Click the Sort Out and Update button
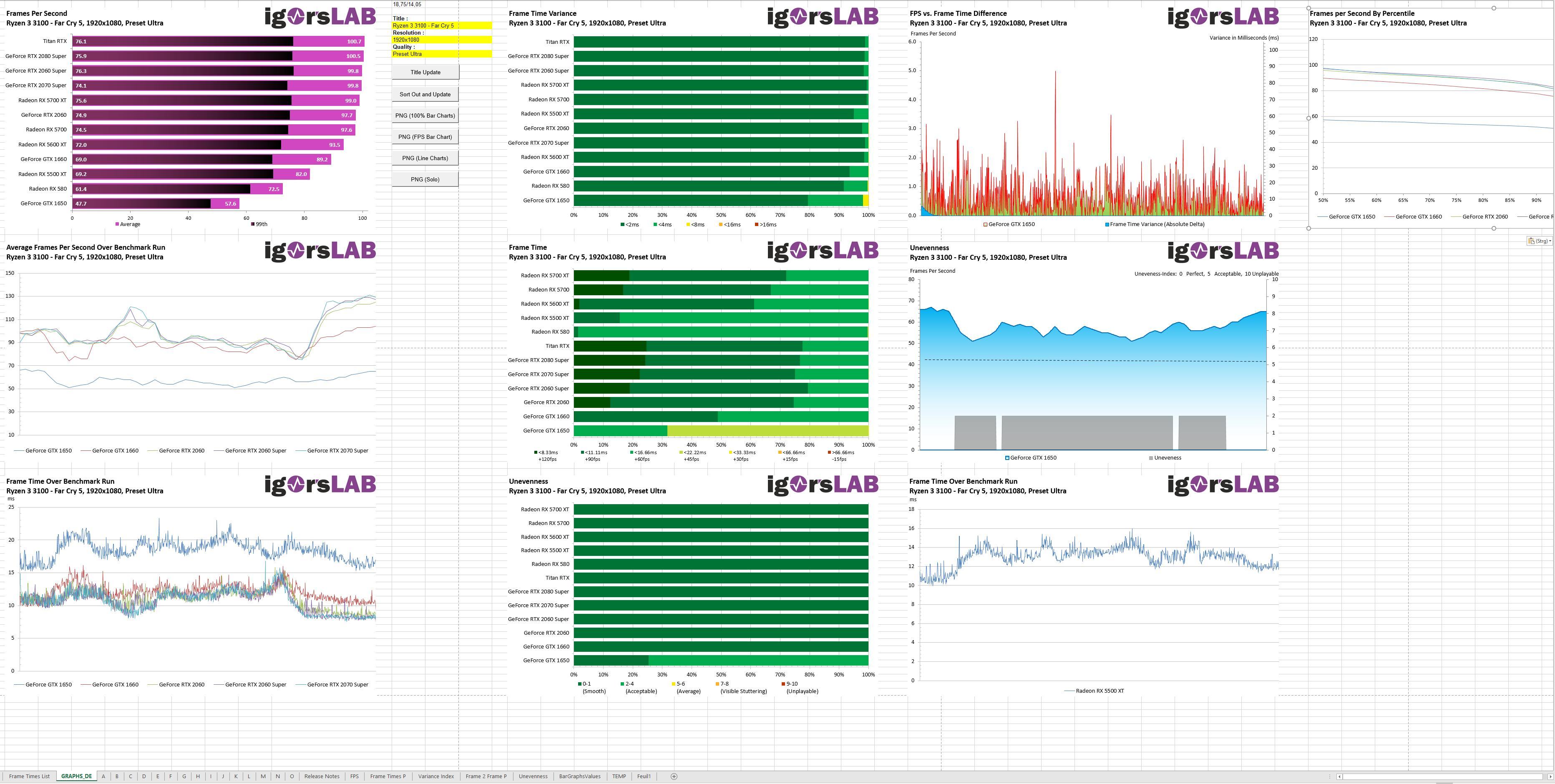This screenshot has height=784, width=1555. click(x=425, y=94)
